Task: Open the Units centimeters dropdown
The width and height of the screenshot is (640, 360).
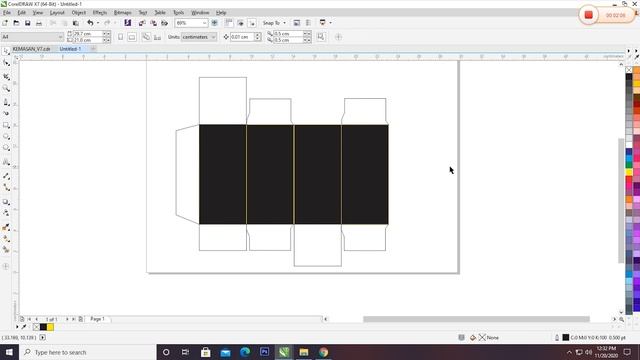Action: 213,37
